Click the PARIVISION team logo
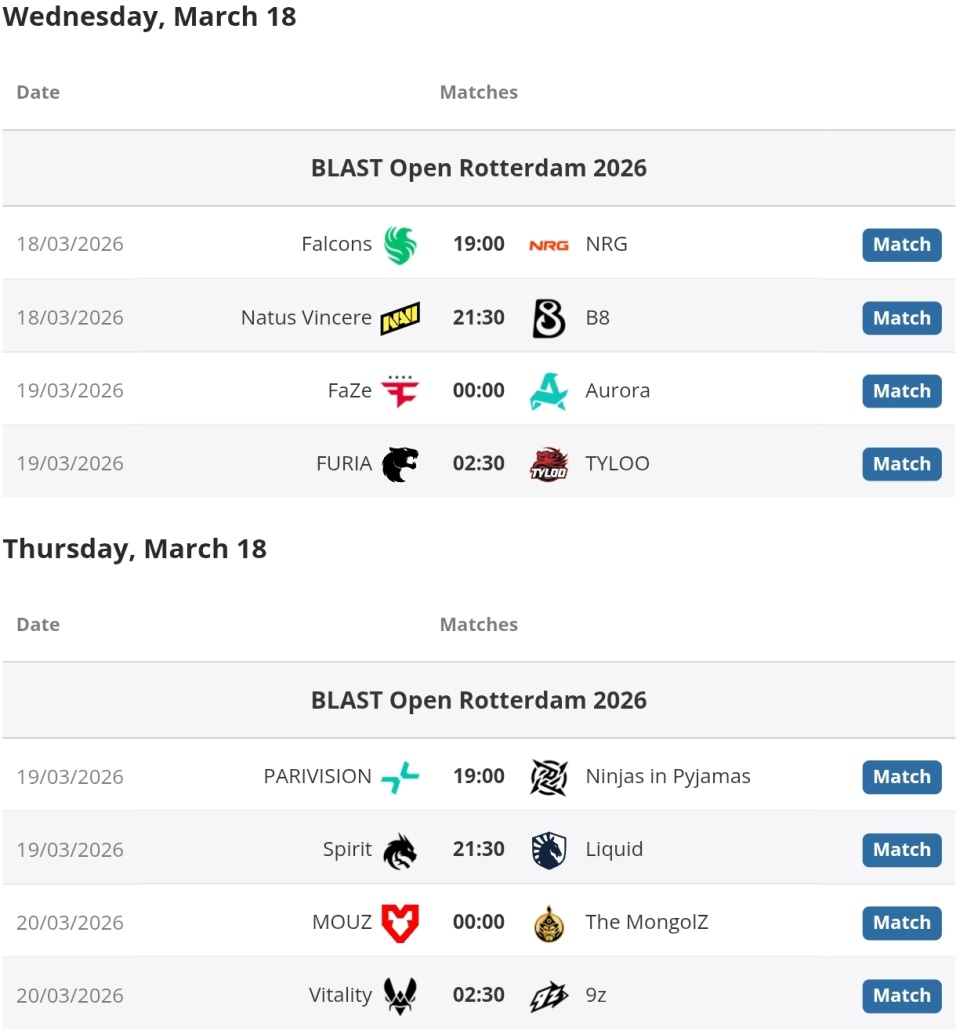Viewport: 960px width, 1034px height. click(x=400, y=777)
